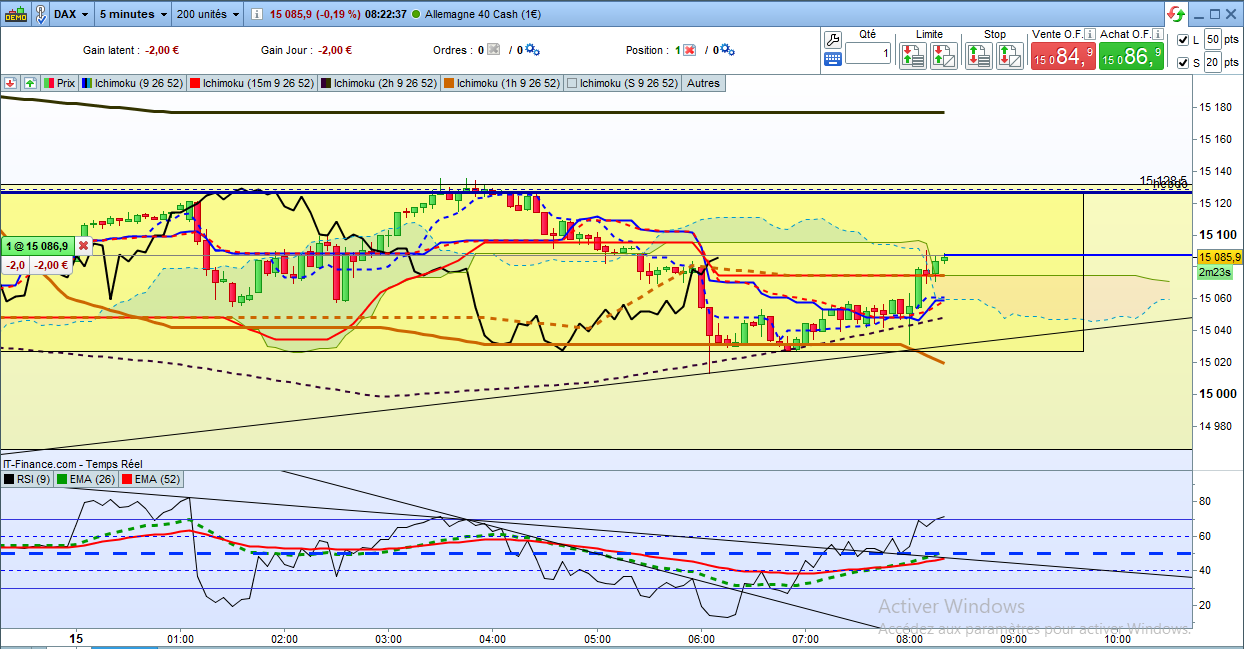Click EMA (26) green legend color box

point(61,480)
